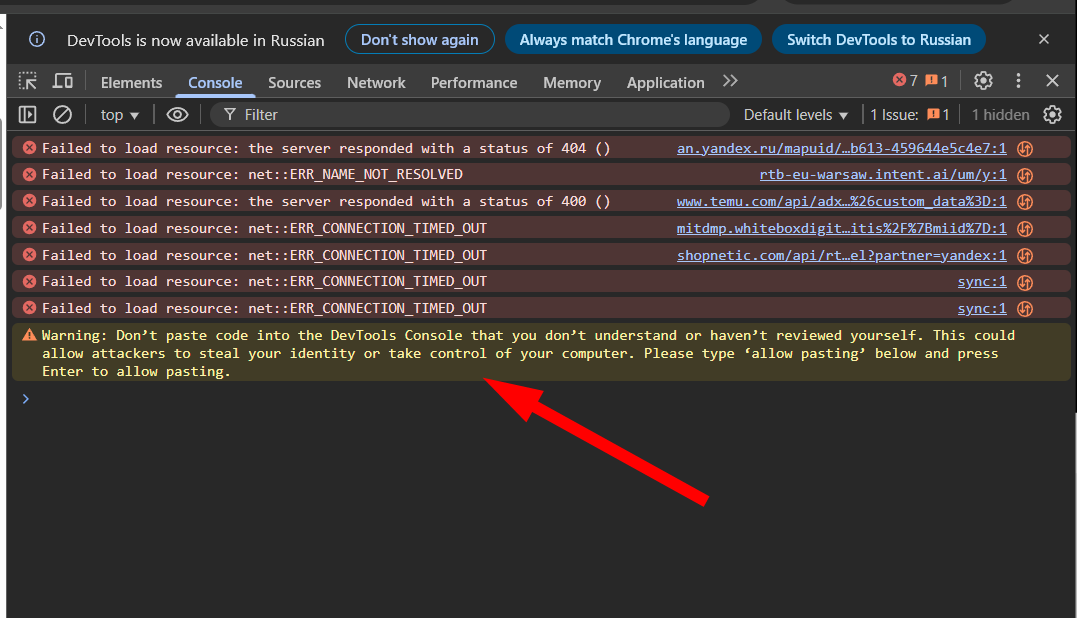The image size is (1077, 618).
Task: Show more tabs with double chevron
Action: click(x=729, y=81)
